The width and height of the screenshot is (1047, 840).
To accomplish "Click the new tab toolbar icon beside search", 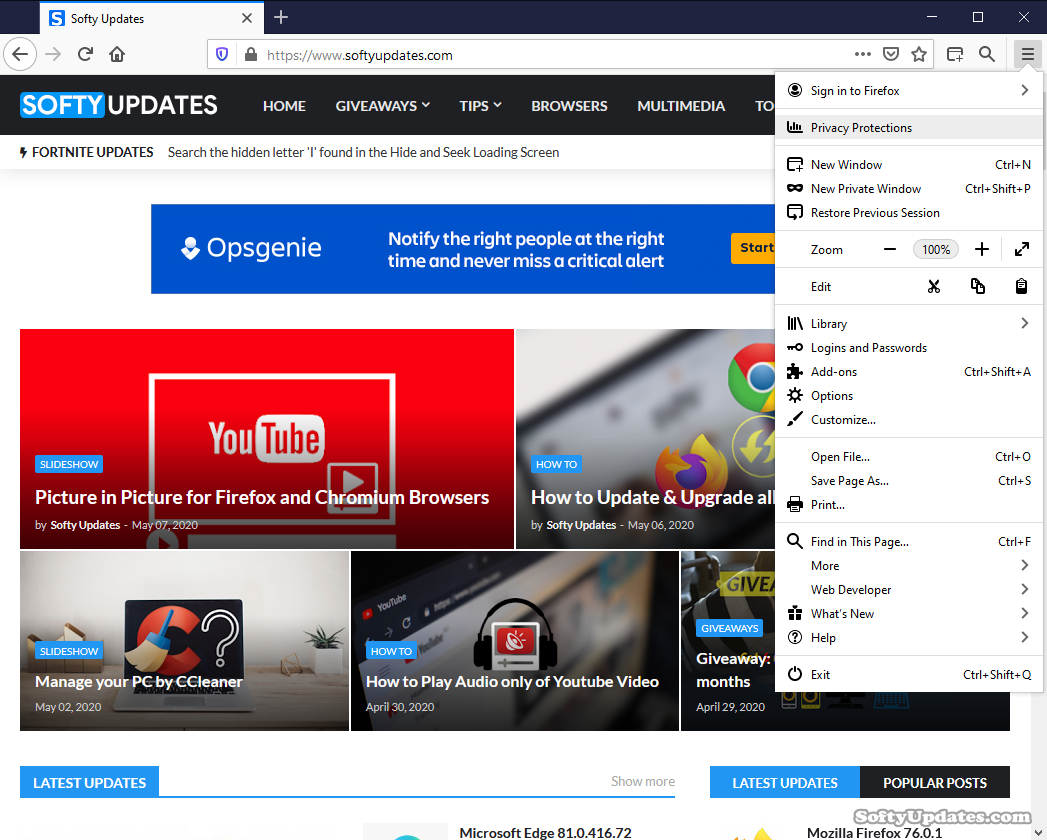I will click(x=955, y=54).
